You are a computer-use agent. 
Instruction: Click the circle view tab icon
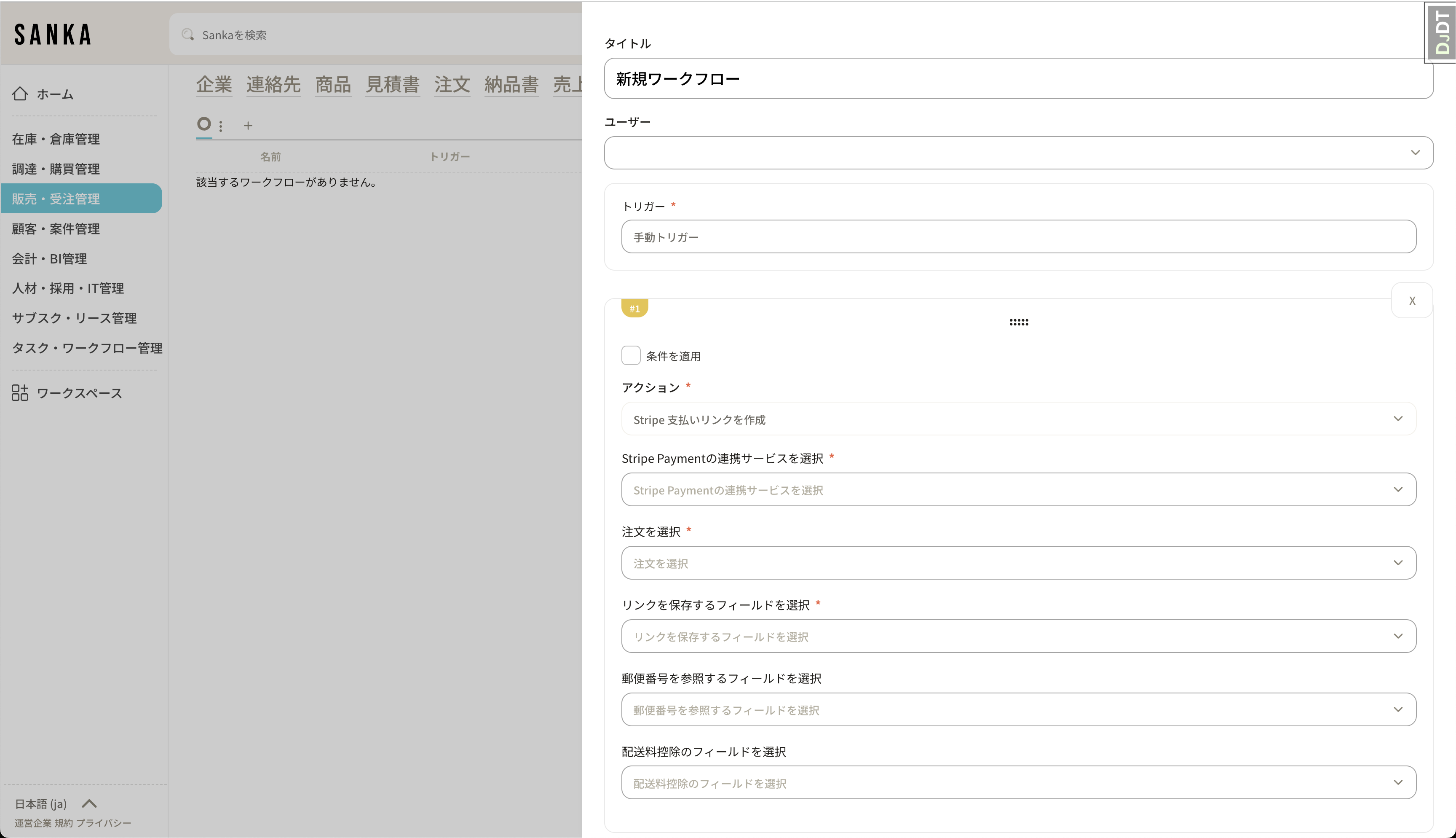click(203, 124)
